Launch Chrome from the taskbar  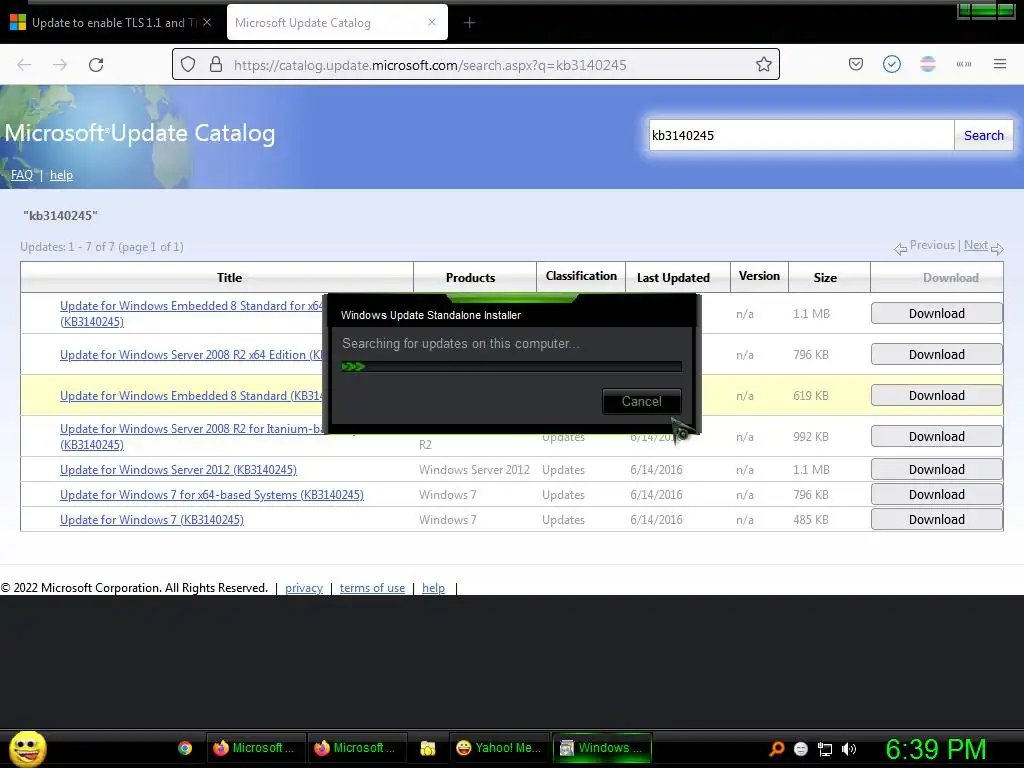185,748
